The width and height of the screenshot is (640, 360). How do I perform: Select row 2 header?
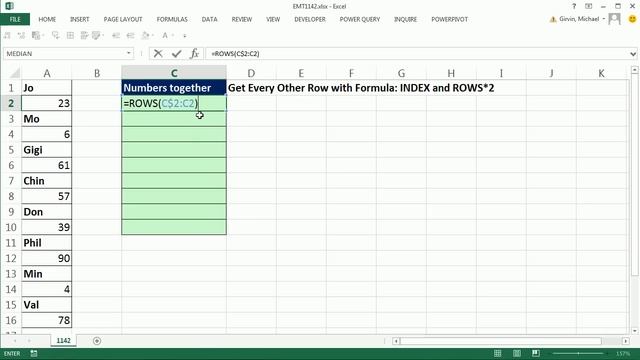tap(11, 103)
